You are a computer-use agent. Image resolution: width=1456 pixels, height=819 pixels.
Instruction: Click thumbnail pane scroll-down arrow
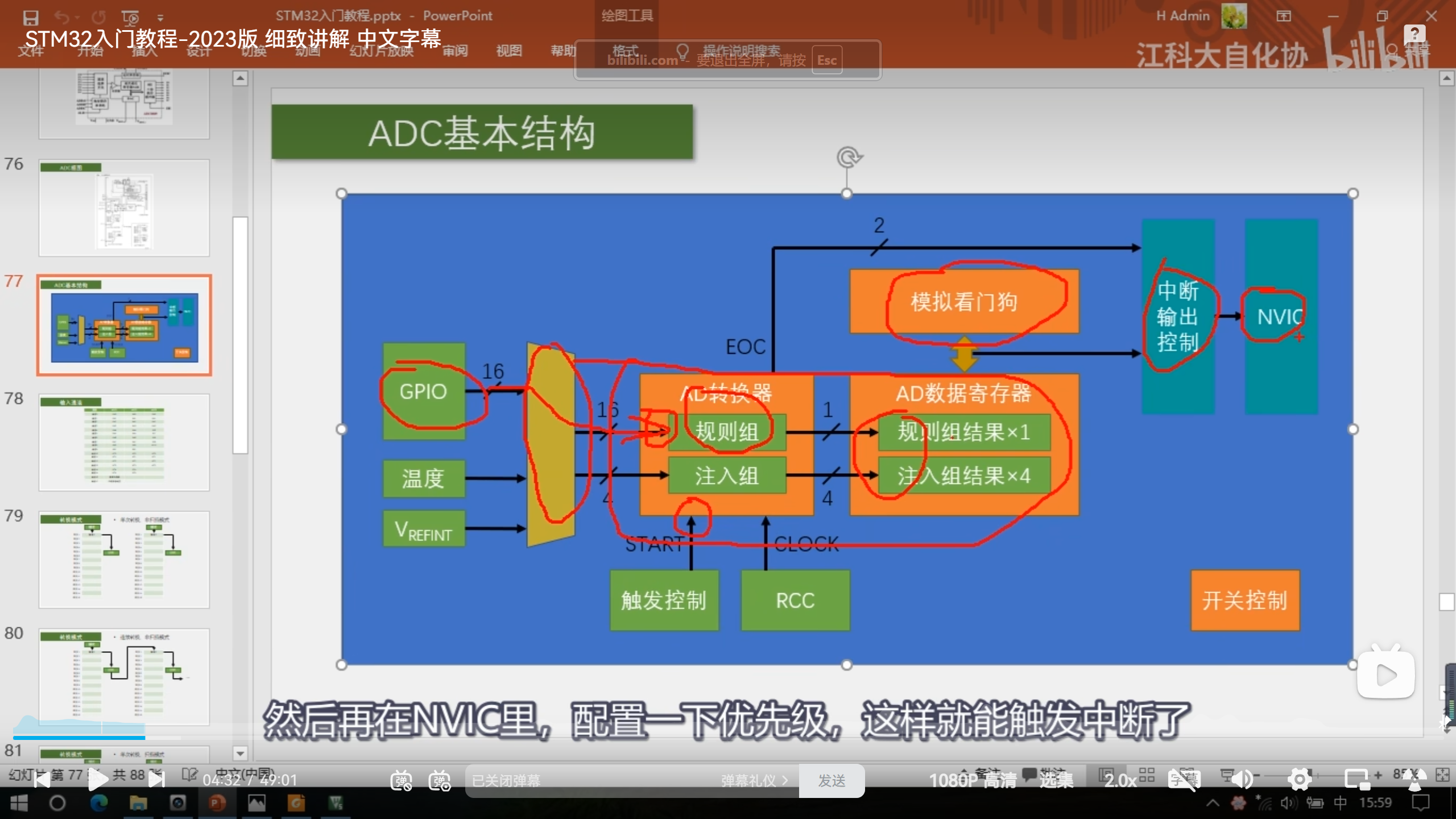tap(241, 754)
